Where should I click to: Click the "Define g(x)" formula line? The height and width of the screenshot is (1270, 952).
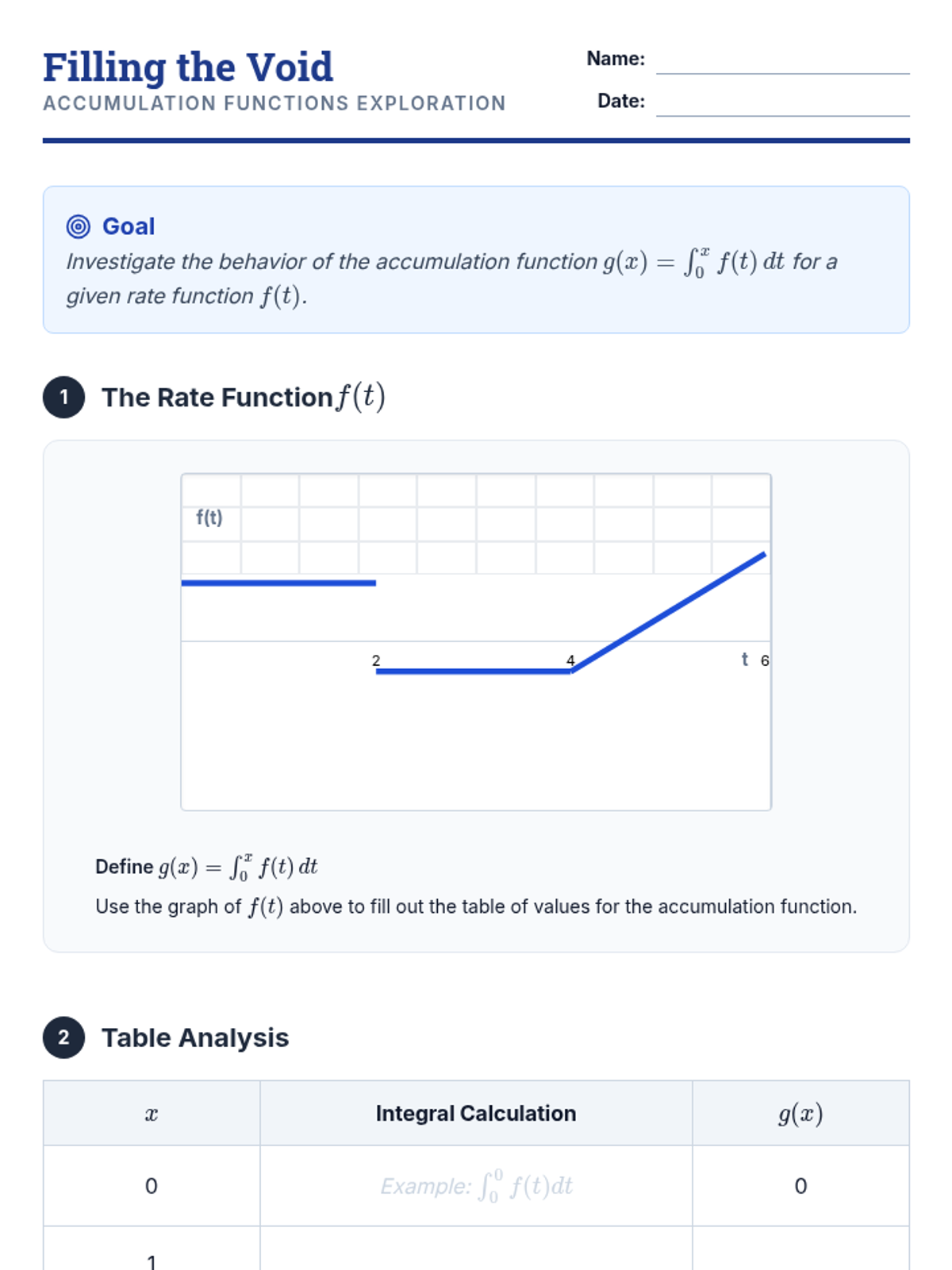(x=206, y=867)
